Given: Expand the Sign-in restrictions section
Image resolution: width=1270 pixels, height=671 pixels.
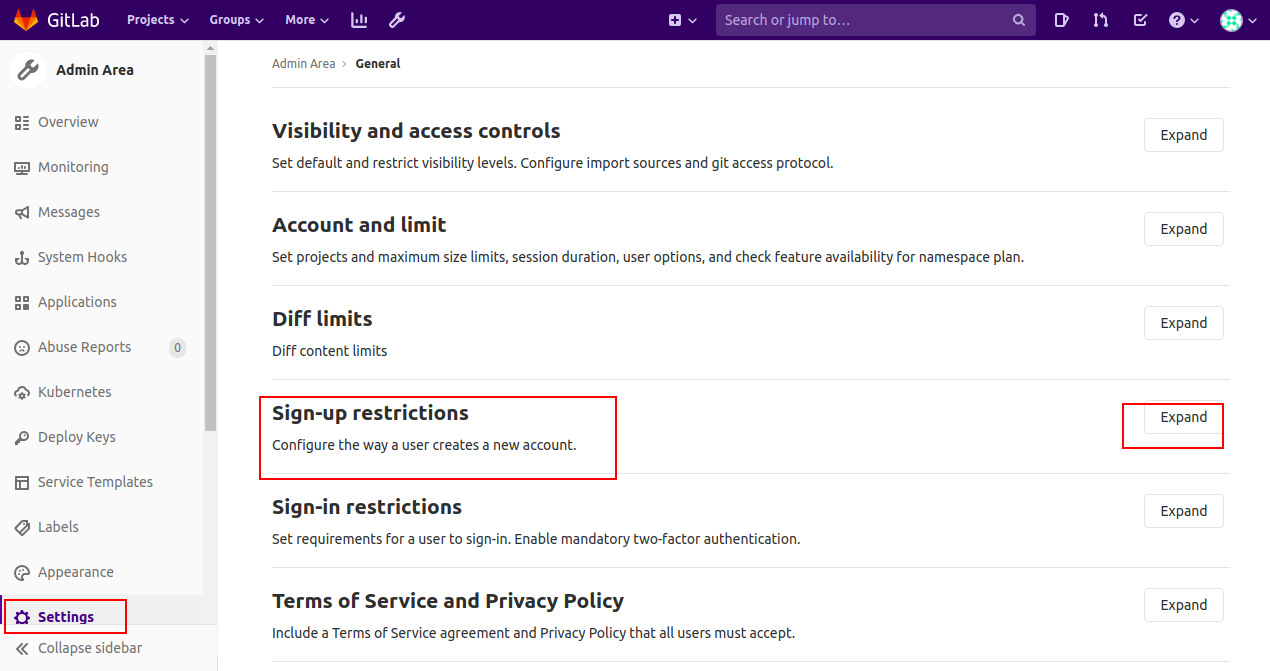Looking at the screenshot, I should point(1184,511).
